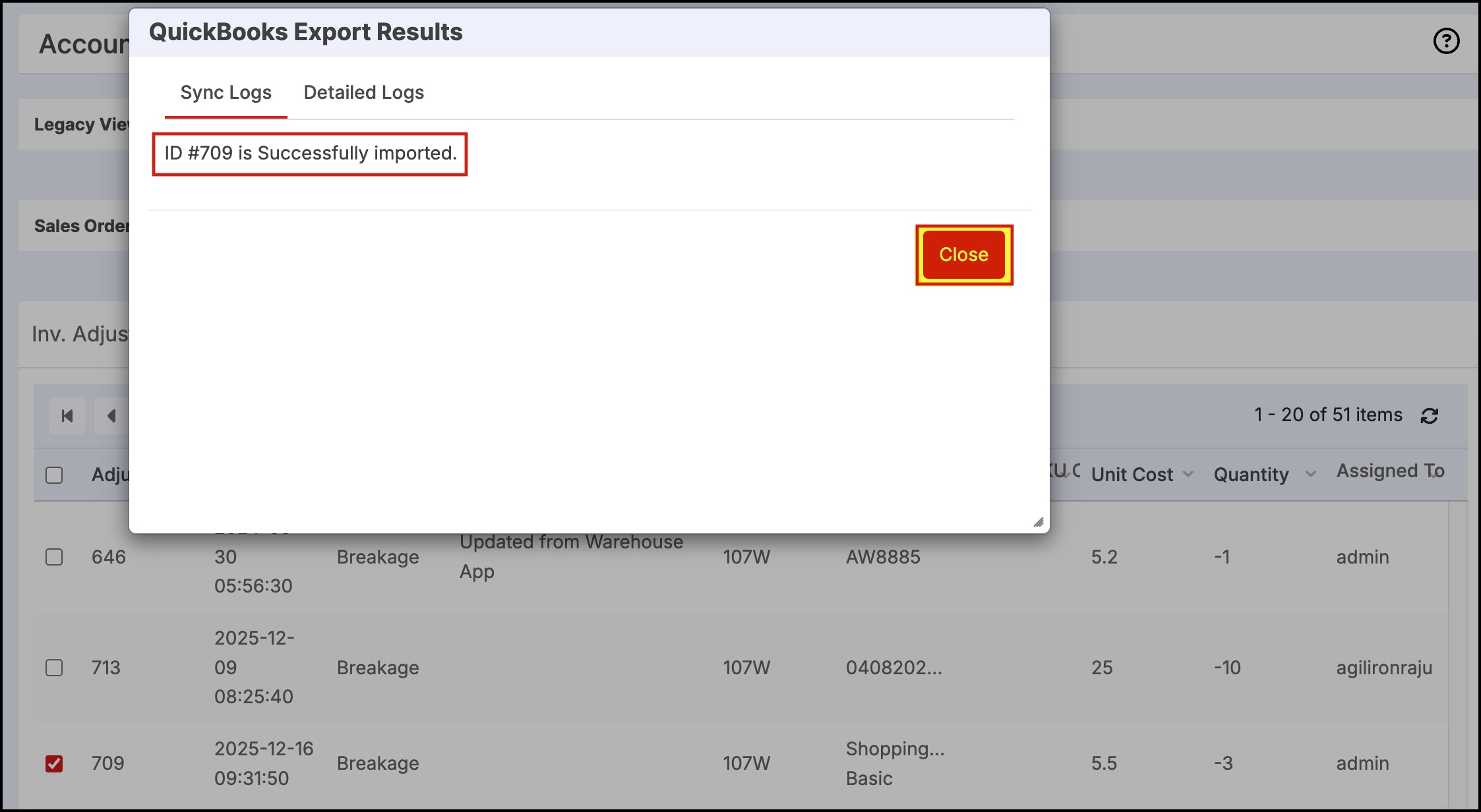Click the successfully imported log message
The width and height of the screenshot is (1481, 812).
pos(310,154)
